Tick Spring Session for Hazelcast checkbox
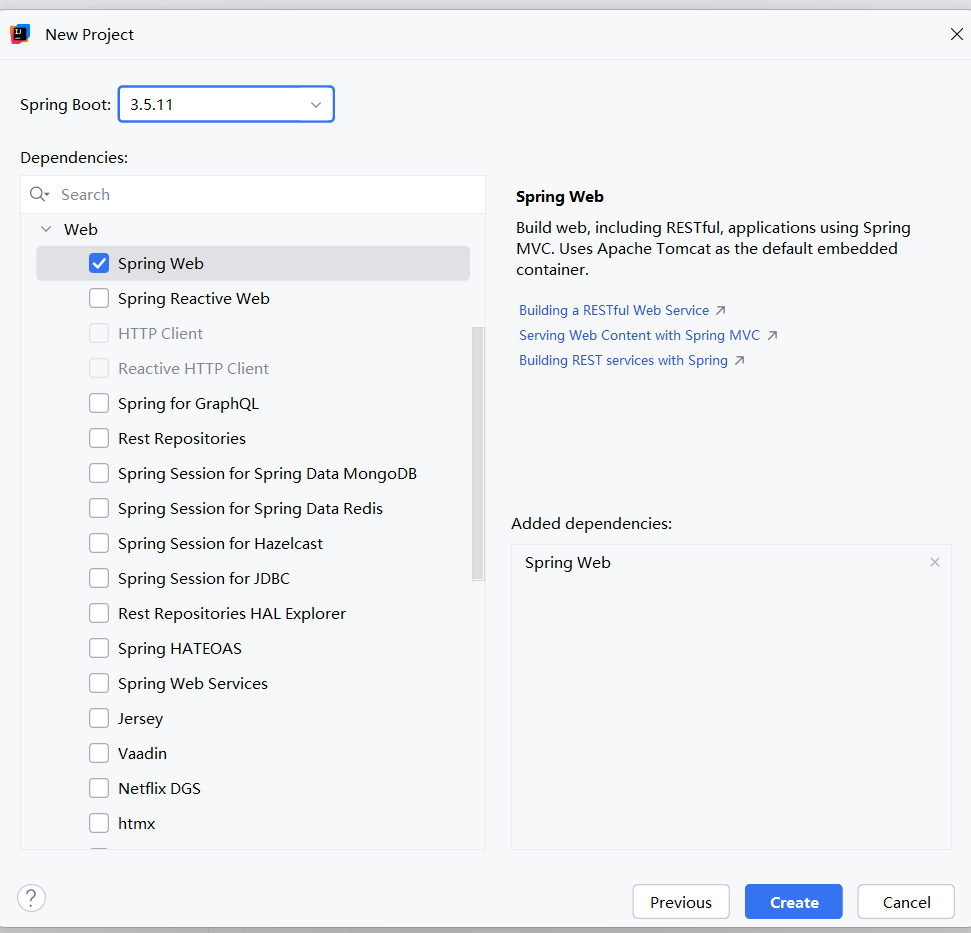971x933 pixels. coord(99,543)
